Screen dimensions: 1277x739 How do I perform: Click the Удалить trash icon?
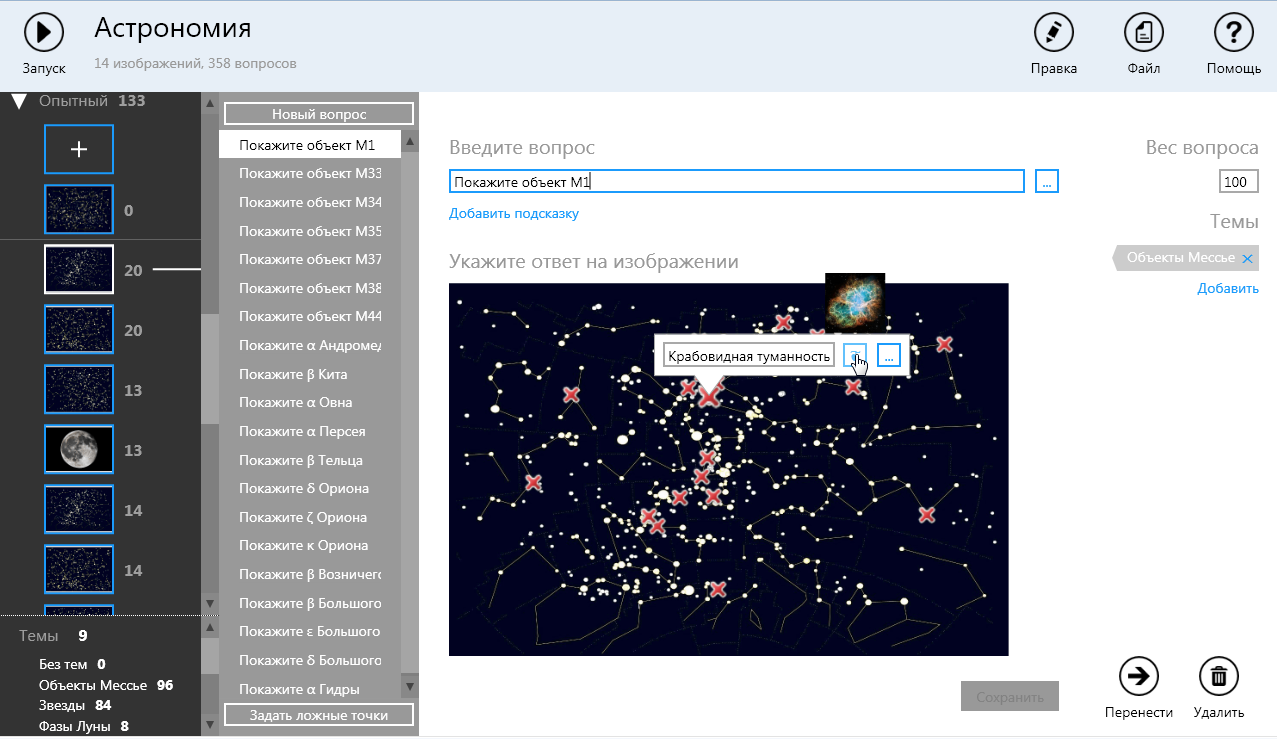point(1218,676)
